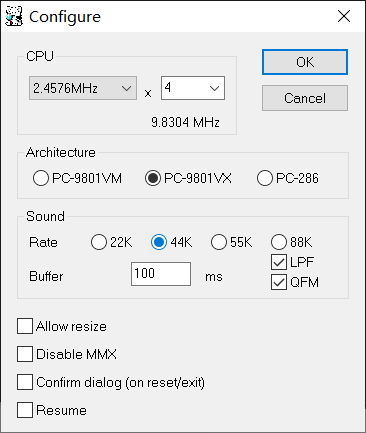Select PC-9801VM architecture
Viewport: 366px width, 433px height.
41,178
